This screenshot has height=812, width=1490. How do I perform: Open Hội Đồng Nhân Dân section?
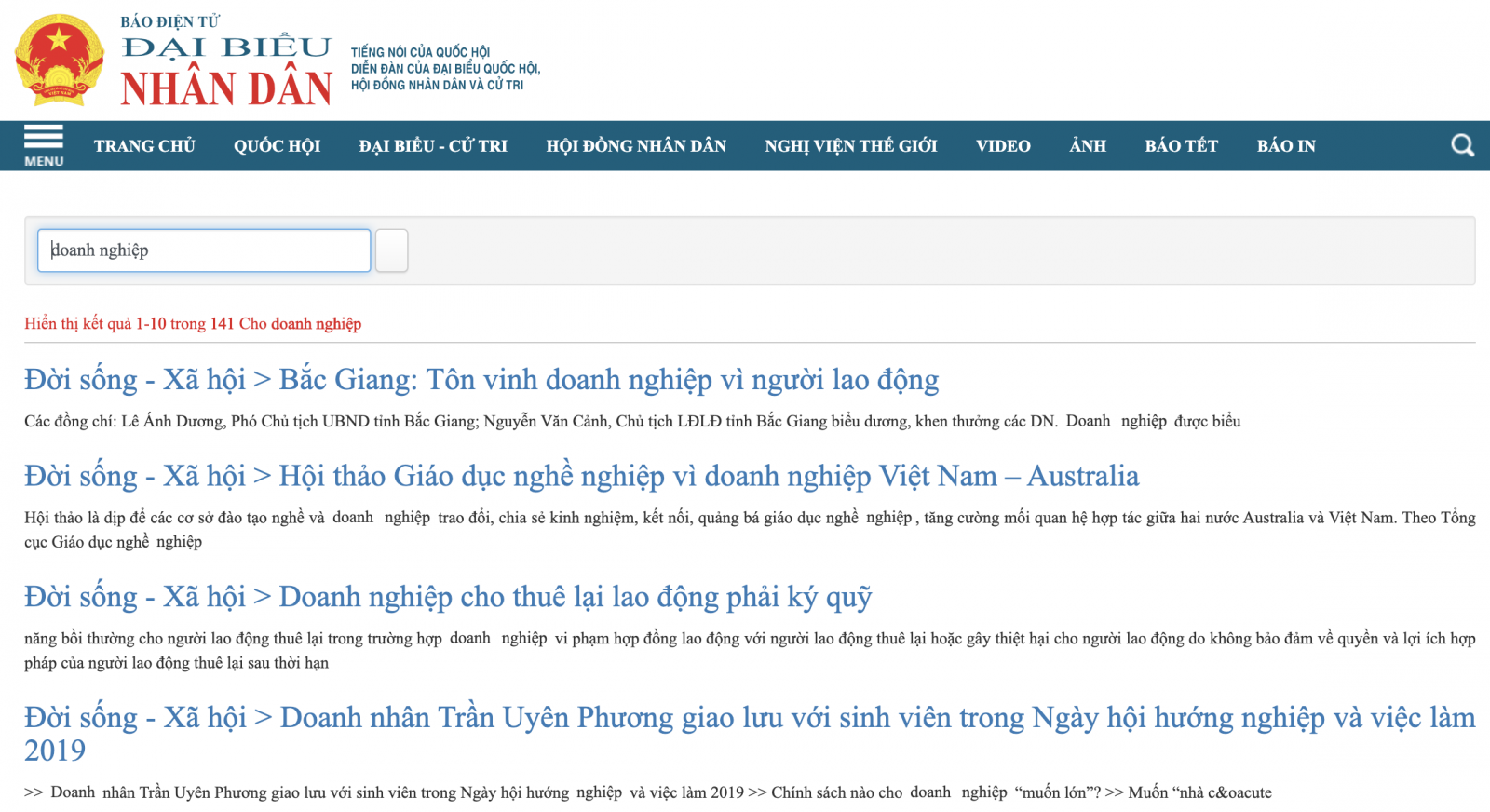pos(636,146)
